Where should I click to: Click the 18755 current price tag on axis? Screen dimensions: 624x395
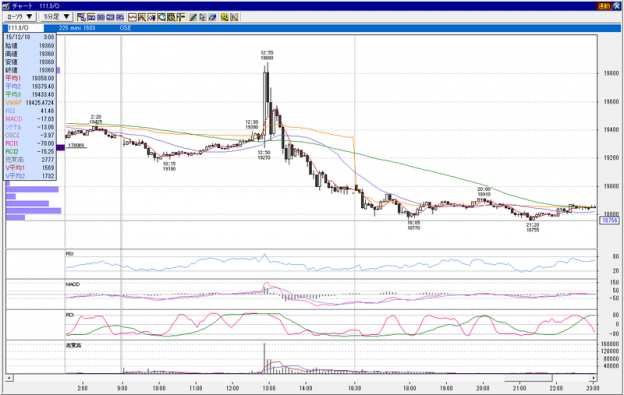pyautogui.click(x=610, y=220)
